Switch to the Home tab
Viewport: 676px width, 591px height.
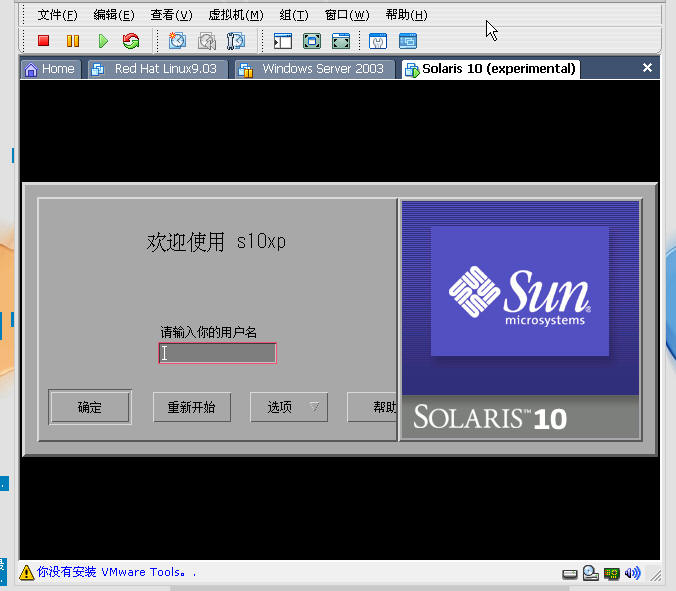tap(50, 69)
